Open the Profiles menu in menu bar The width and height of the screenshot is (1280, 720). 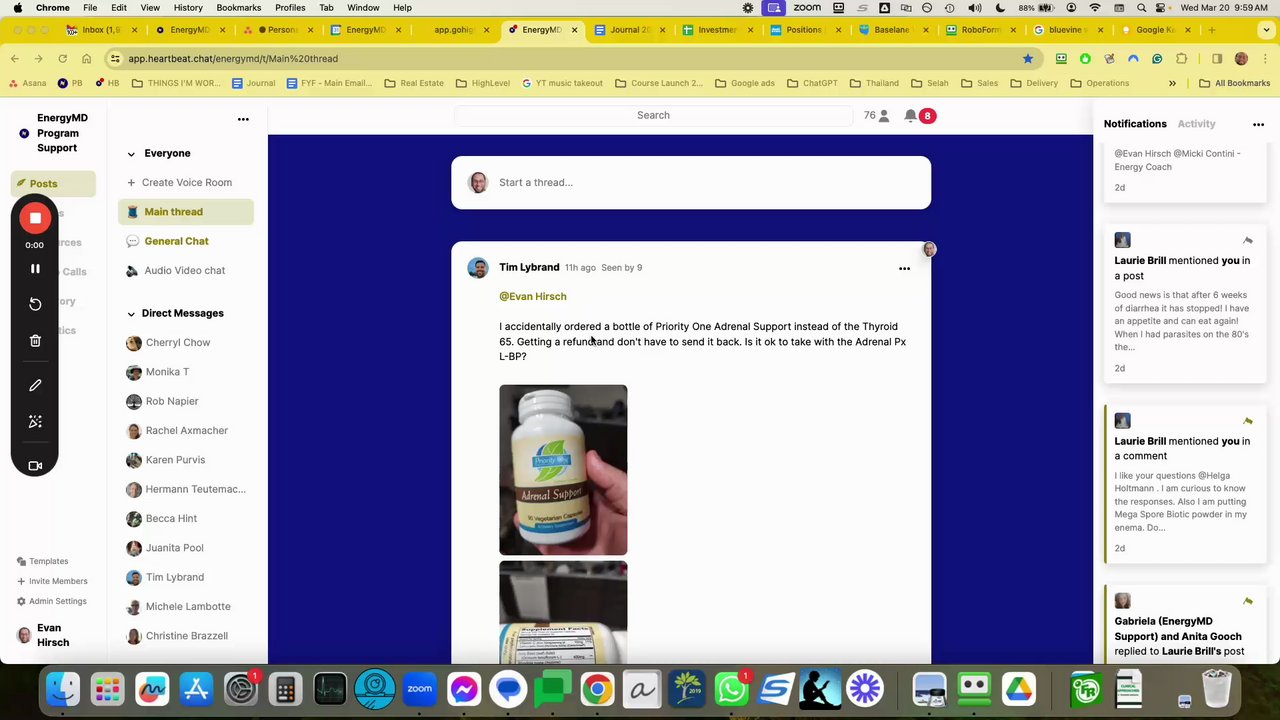290,7
